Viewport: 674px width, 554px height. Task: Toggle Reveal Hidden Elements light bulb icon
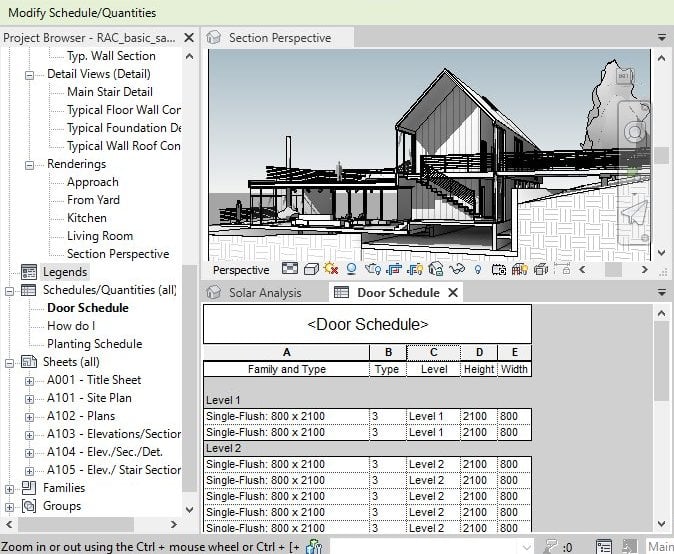click(478, 269)
